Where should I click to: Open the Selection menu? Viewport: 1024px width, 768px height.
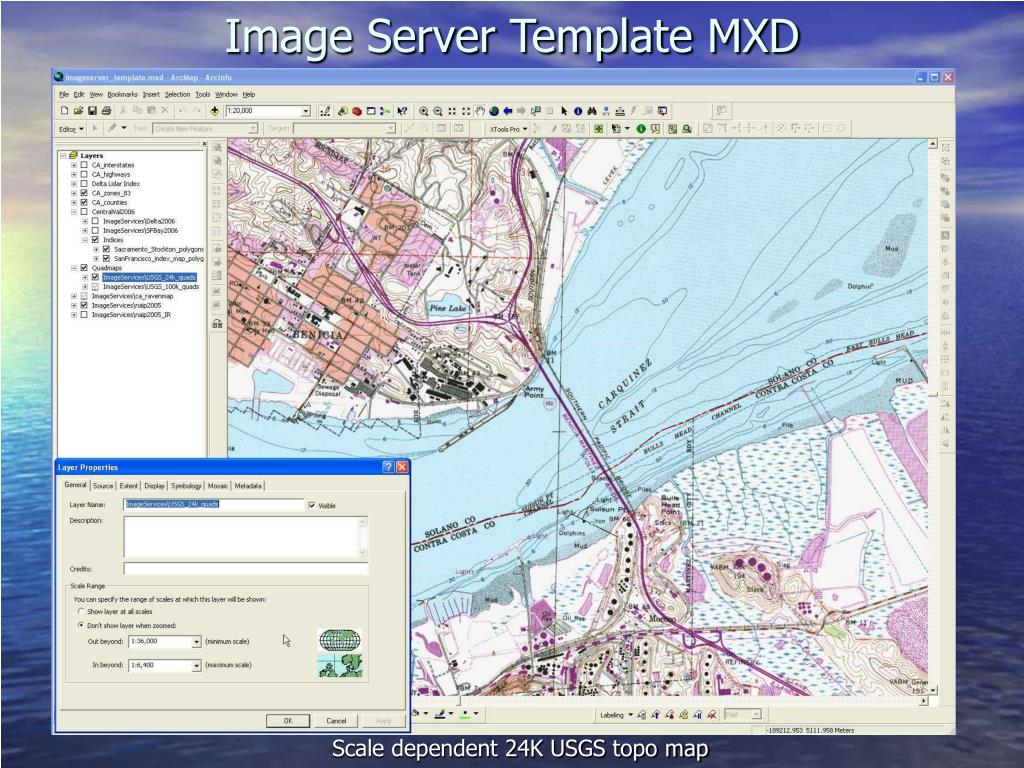177,95
